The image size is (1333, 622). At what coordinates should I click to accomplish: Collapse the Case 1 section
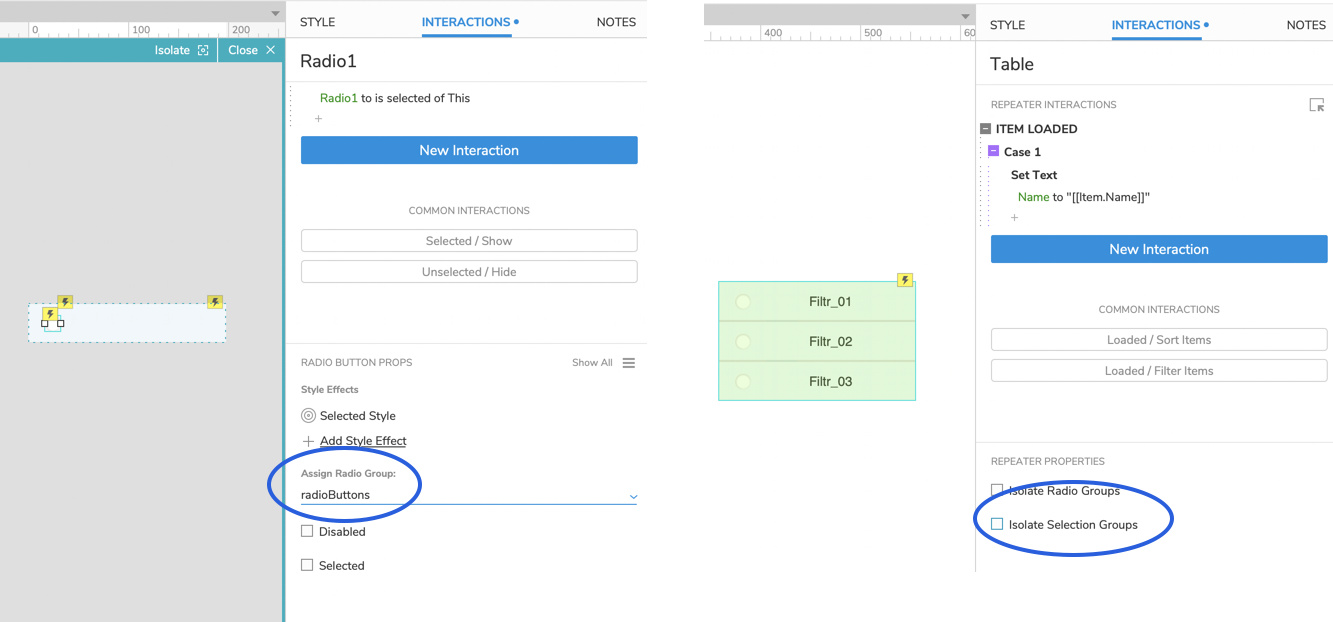tap(993, 152)
